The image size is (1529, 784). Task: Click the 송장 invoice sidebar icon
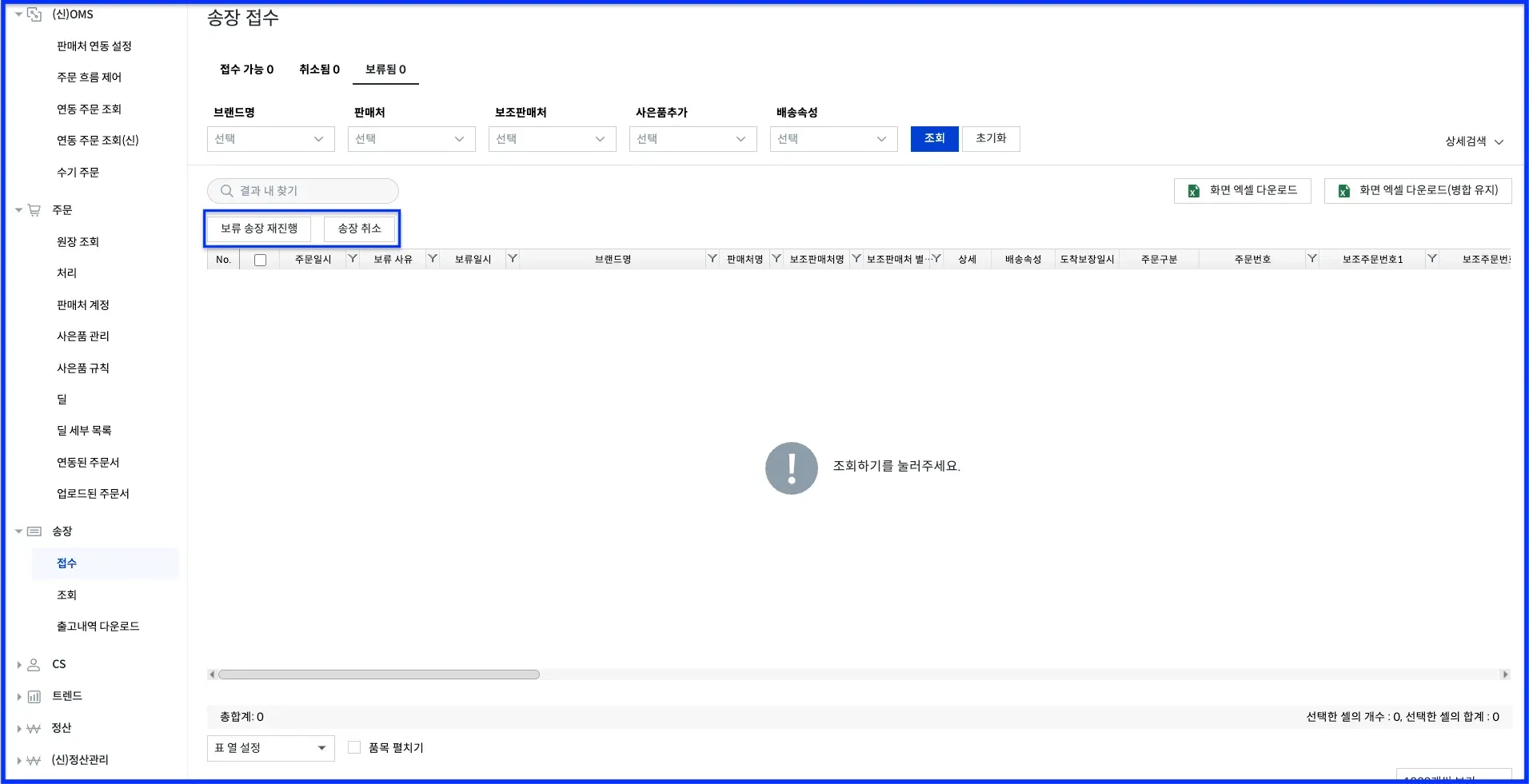[34, 531]
